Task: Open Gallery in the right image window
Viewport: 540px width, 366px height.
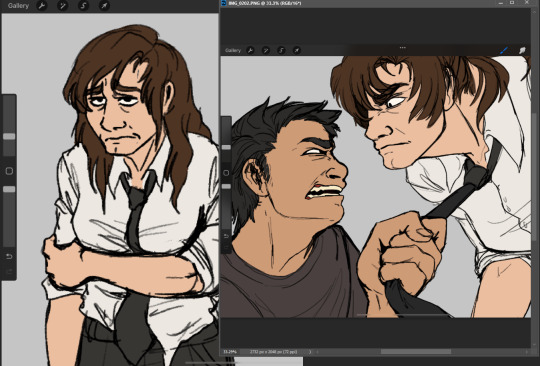Action: [233, 50]
